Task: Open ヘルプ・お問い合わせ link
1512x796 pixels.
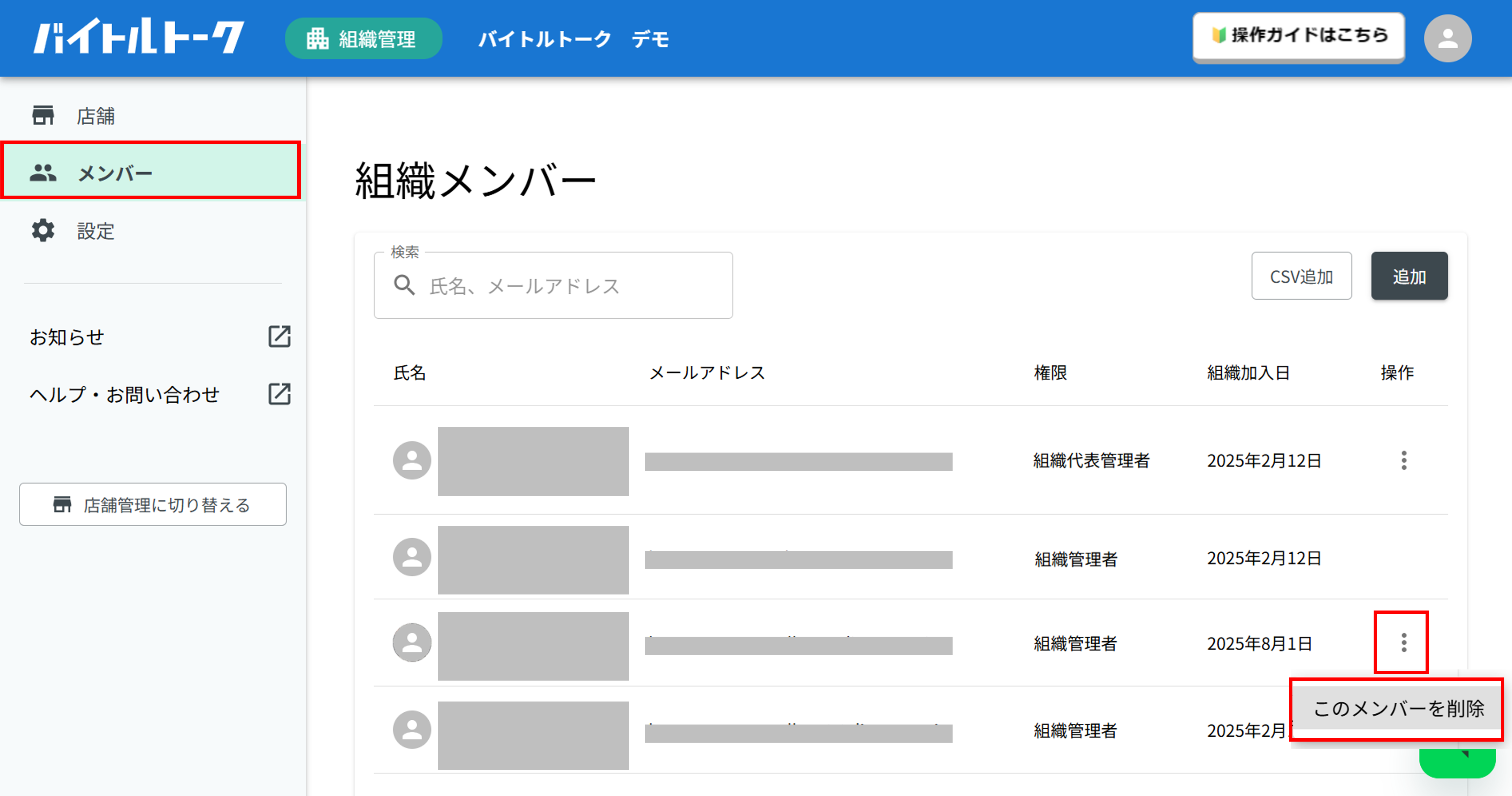Action: pos(124,394)
